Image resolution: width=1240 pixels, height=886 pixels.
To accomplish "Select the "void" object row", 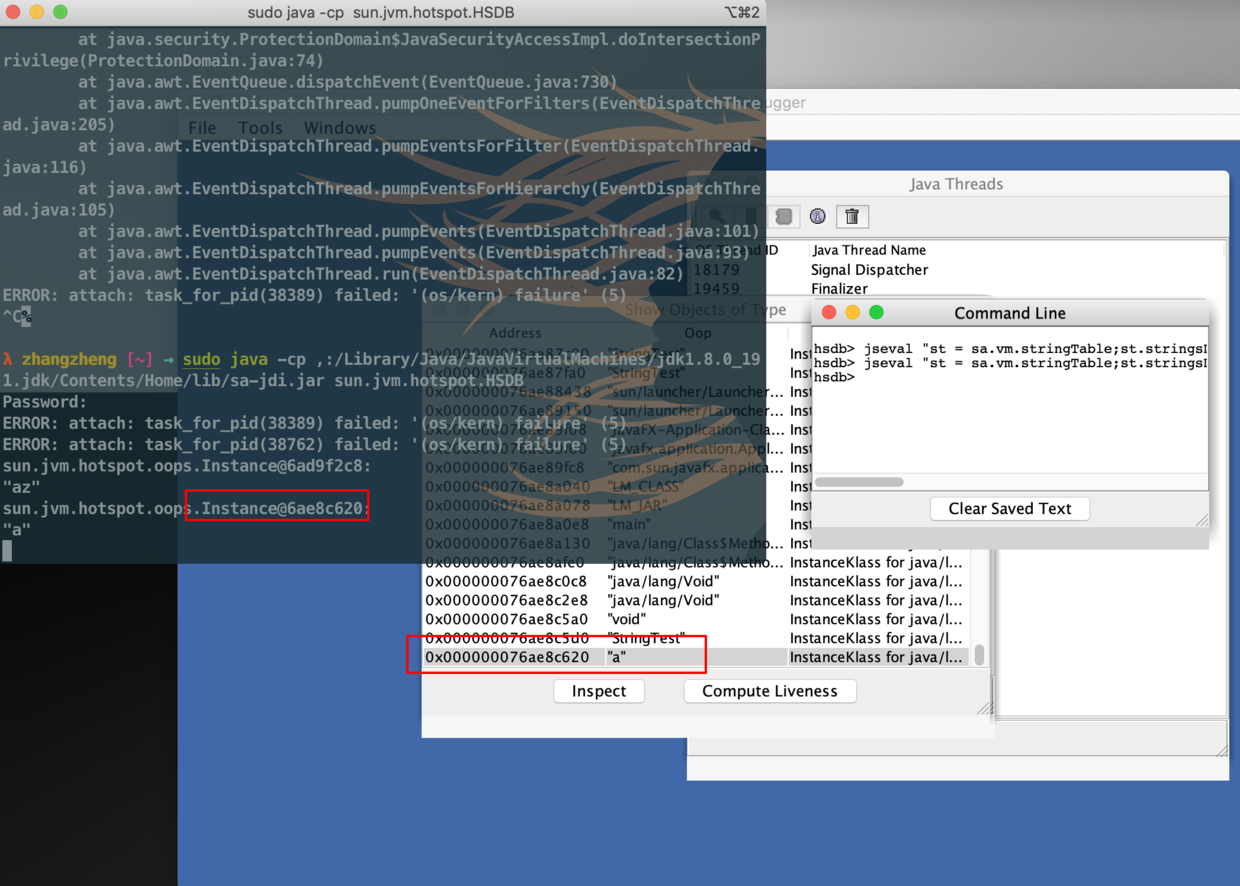I will pyautogui.click(x=626, y=620).
